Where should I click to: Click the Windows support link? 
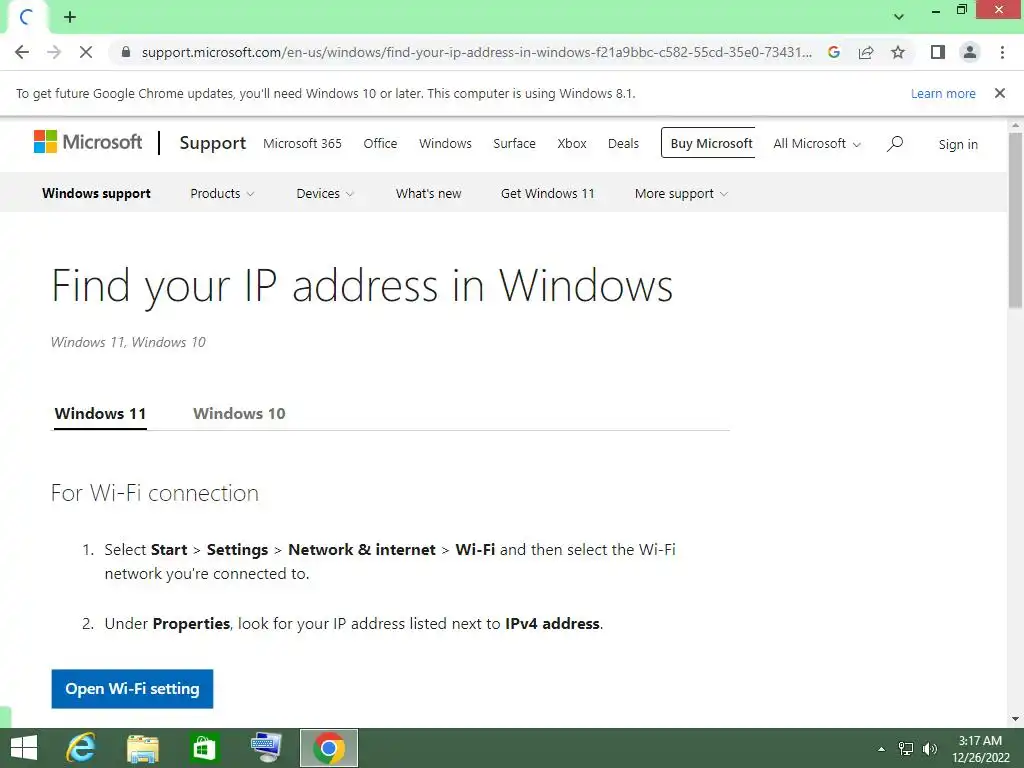pyautogui.click(x=97, y=193)
